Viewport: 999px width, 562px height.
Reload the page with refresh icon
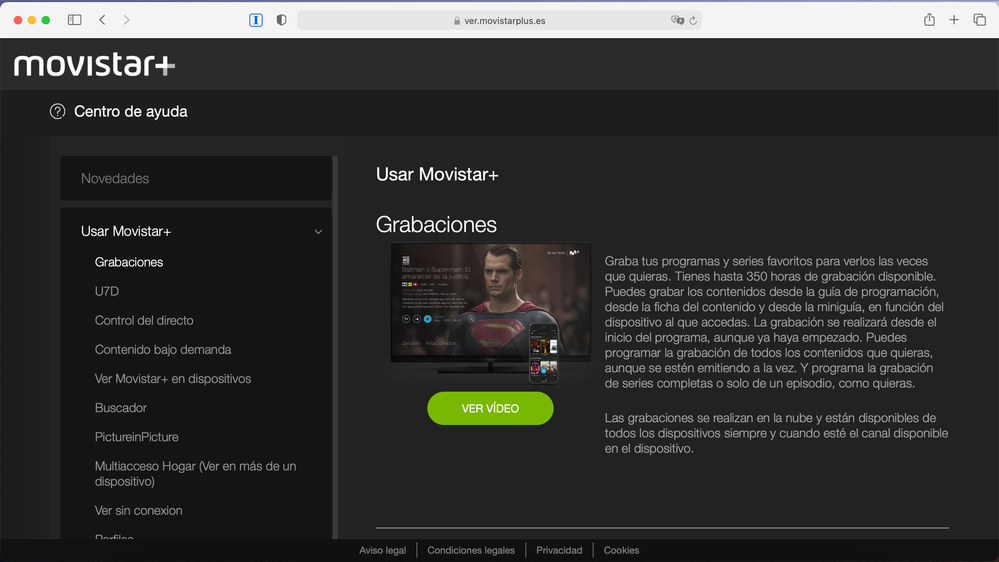(x=693, y=20)
